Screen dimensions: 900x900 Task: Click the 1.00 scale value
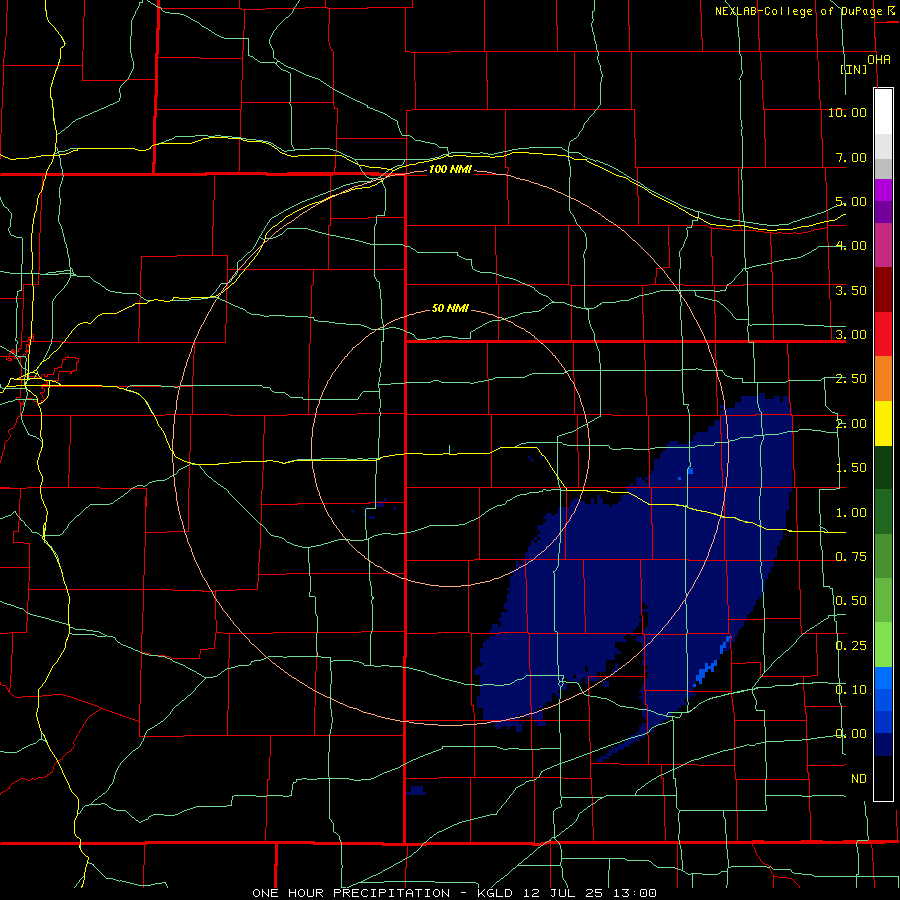coord(851,513)
